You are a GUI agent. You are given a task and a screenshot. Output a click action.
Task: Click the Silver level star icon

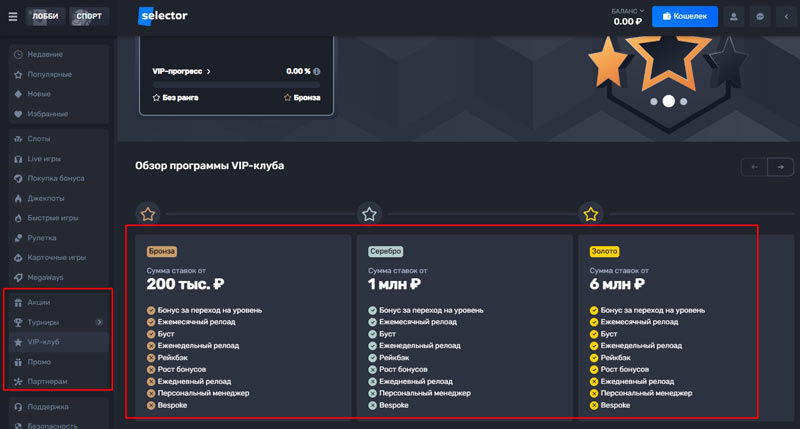click(x=369, y=213)
